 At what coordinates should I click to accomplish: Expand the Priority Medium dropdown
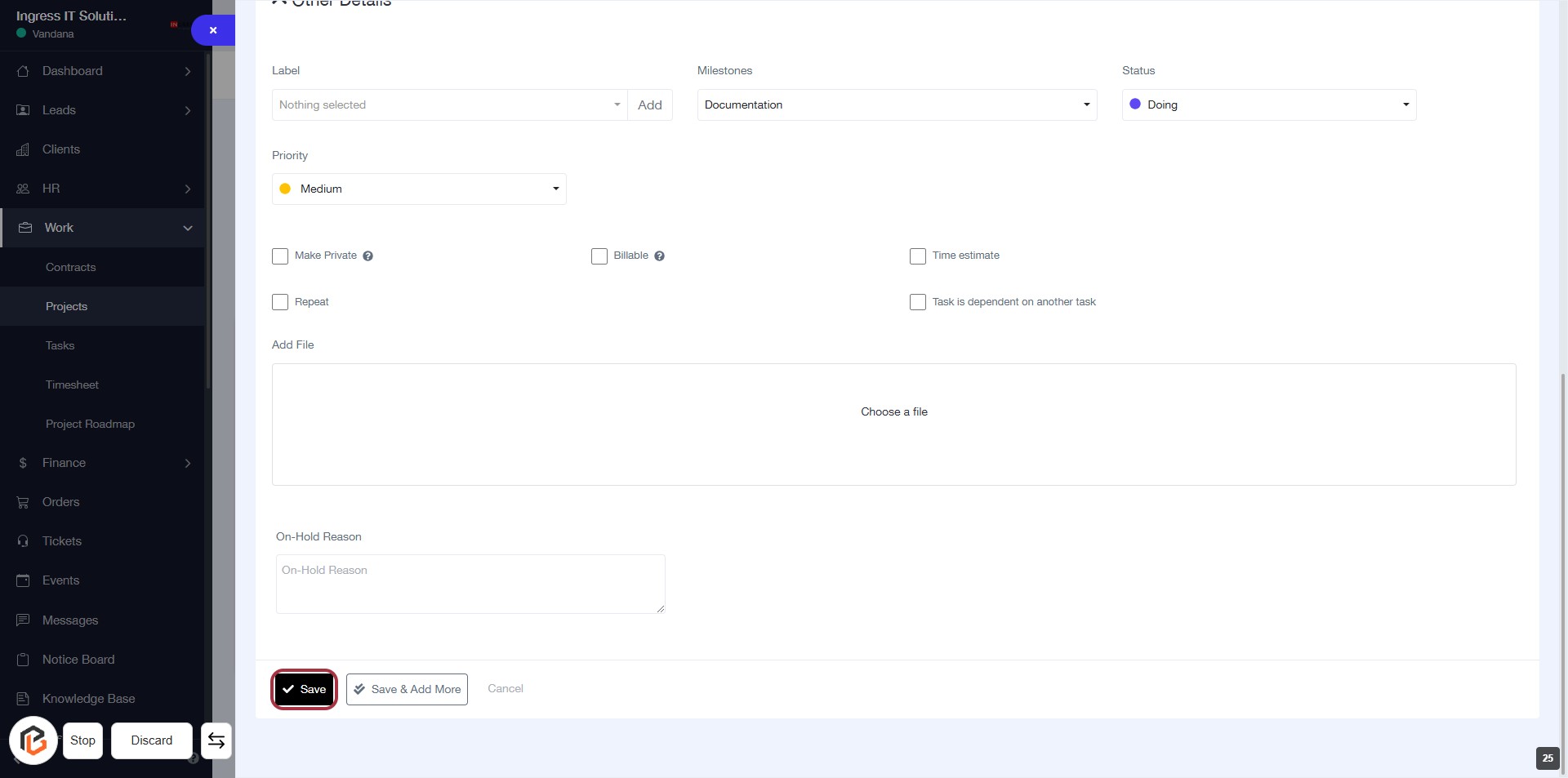(x=419, y=189)
